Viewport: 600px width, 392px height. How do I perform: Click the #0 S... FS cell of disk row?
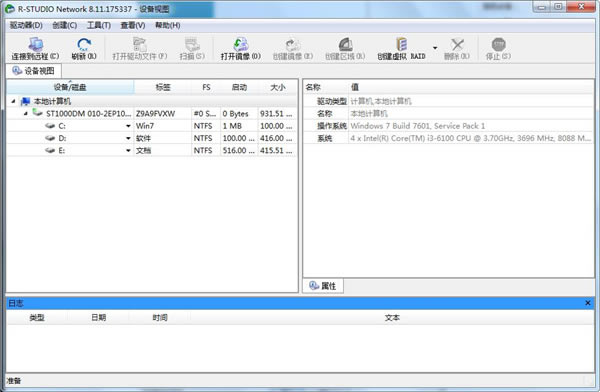[x=206, y=114]
